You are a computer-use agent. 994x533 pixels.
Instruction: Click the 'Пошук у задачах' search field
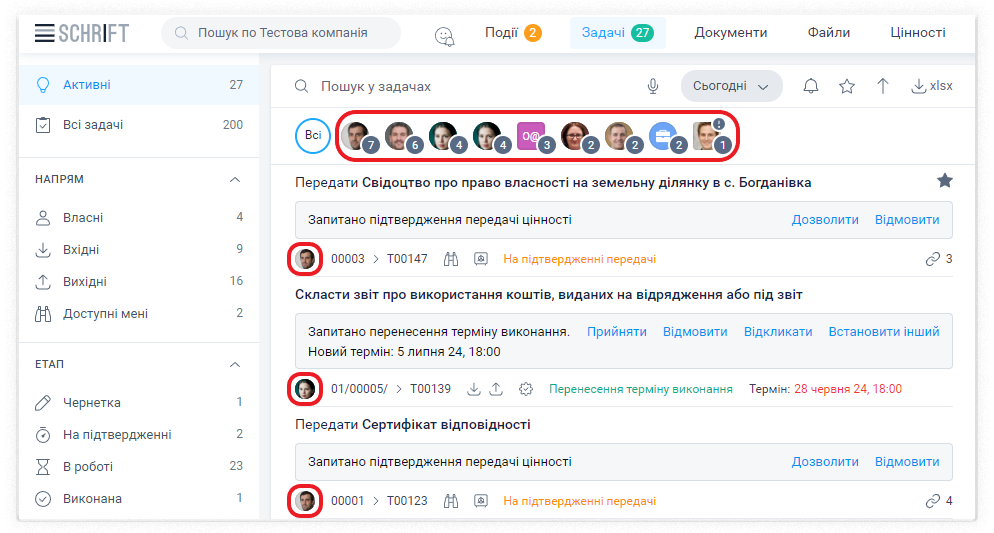click(x=470, y=87)
